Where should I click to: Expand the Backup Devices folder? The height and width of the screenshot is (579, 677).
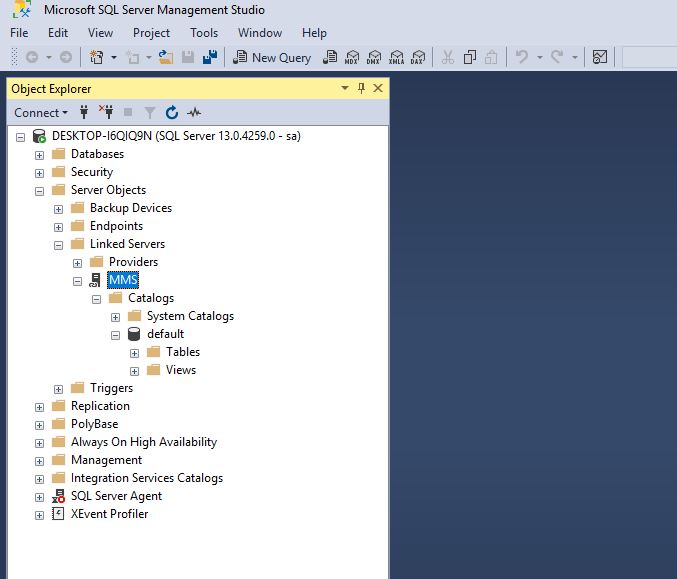(58, 209)
